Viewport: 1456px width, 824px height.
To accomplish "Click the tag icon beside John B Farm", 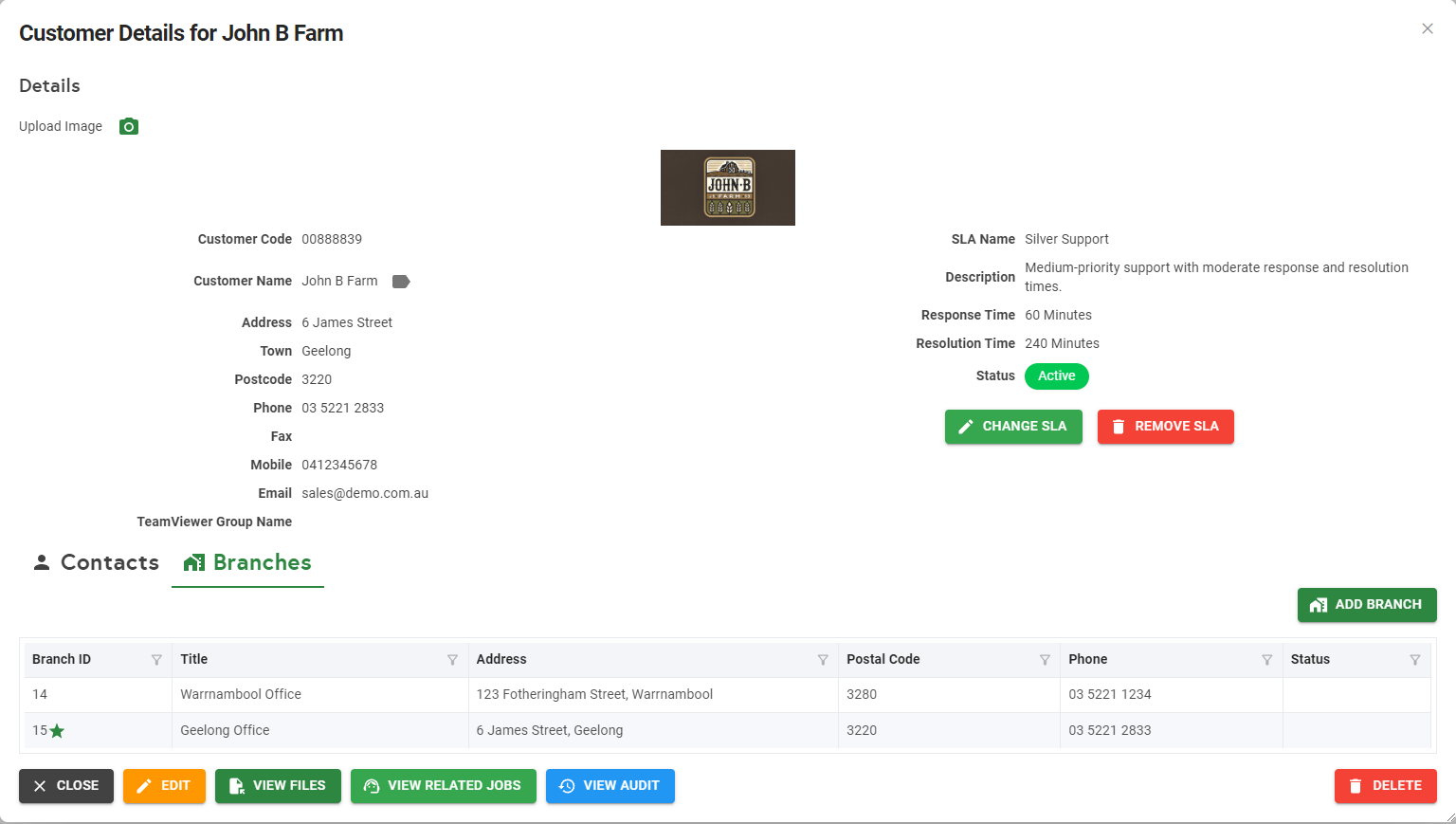I will pyautogui.click(x=401, y=282).
